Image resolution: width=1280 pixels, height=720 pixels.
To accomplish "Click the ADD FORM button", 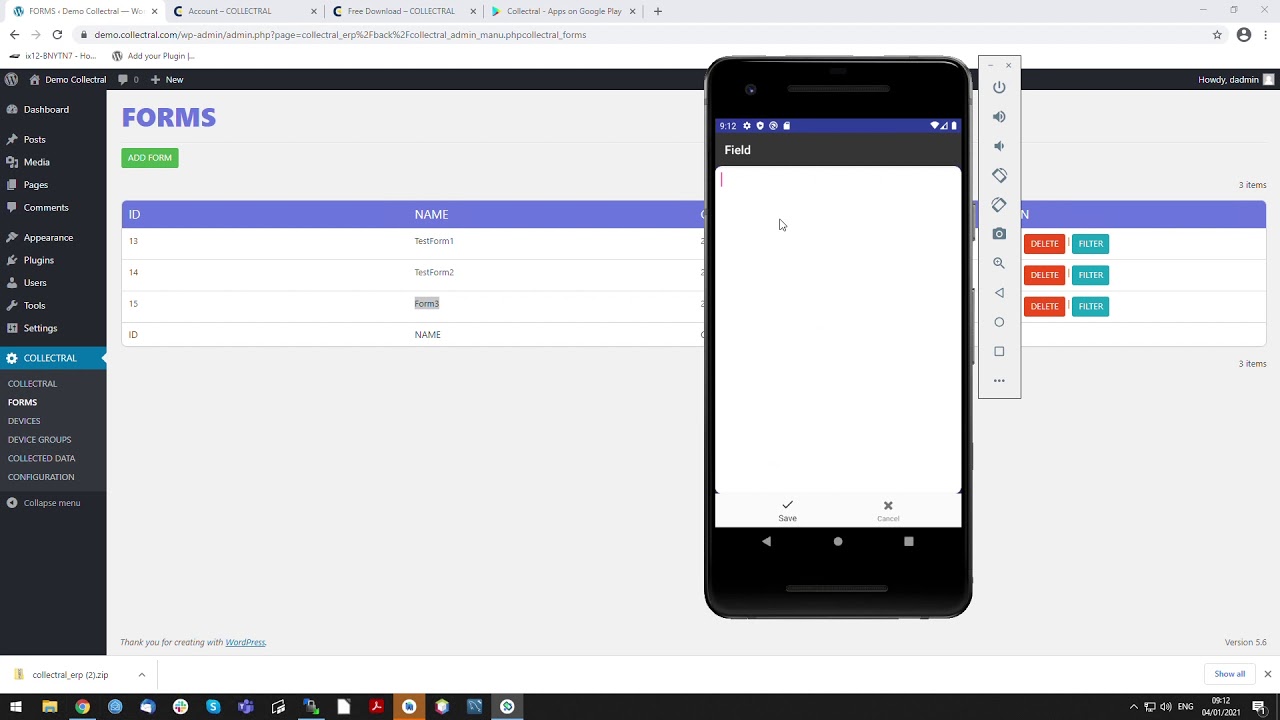I will tap(150, 158).
